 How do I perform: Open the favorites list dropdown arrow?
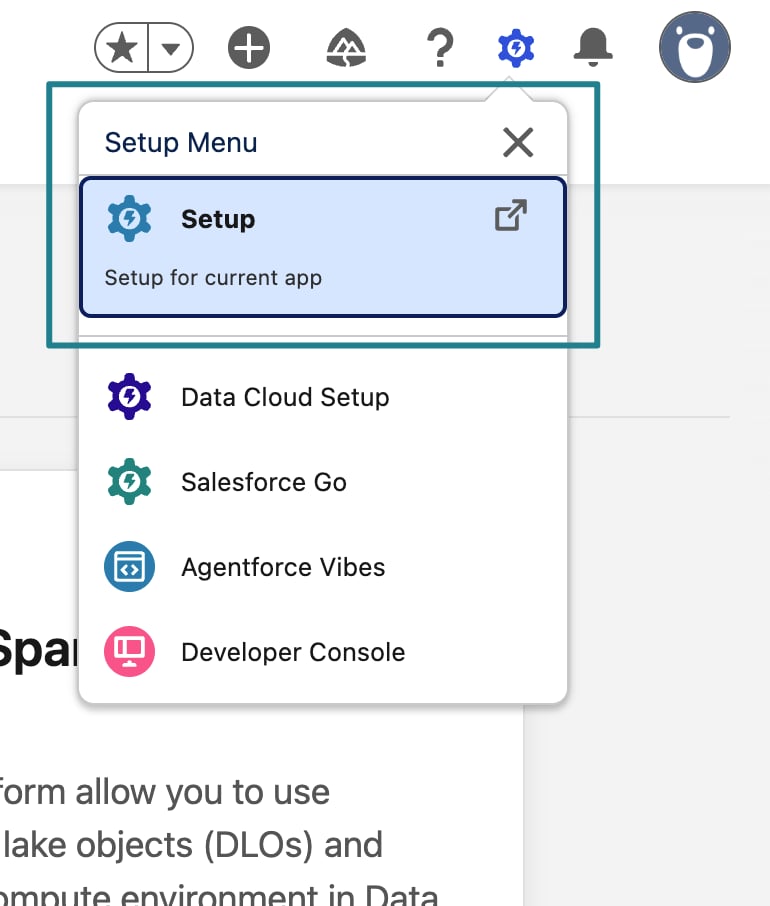[170, 47]
